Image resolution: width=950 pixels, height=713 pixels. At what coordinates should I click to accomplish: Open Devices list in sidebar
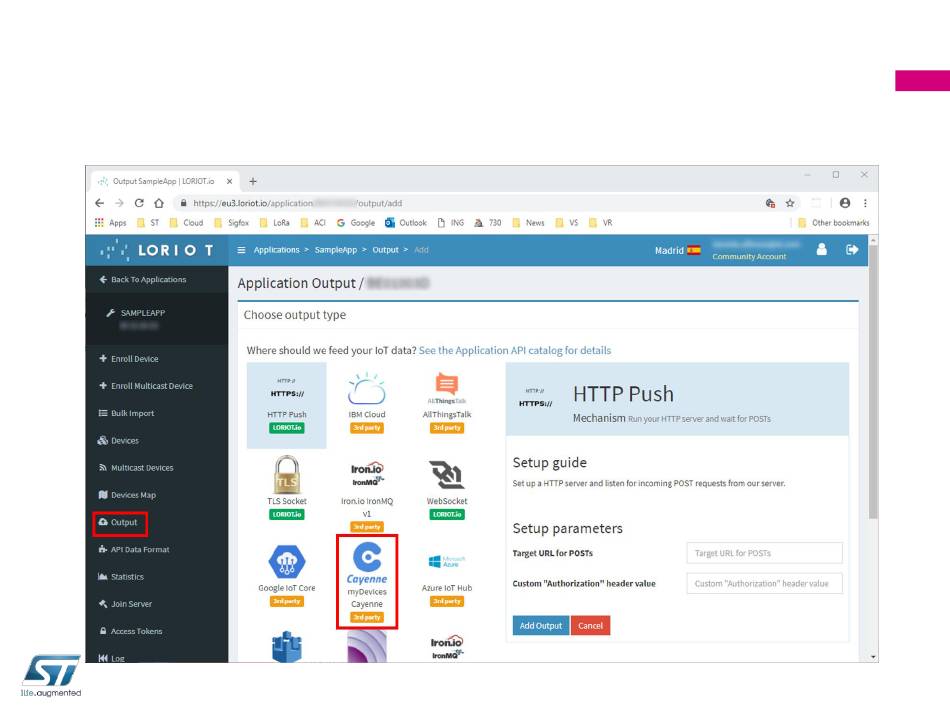tap(118, 440)
